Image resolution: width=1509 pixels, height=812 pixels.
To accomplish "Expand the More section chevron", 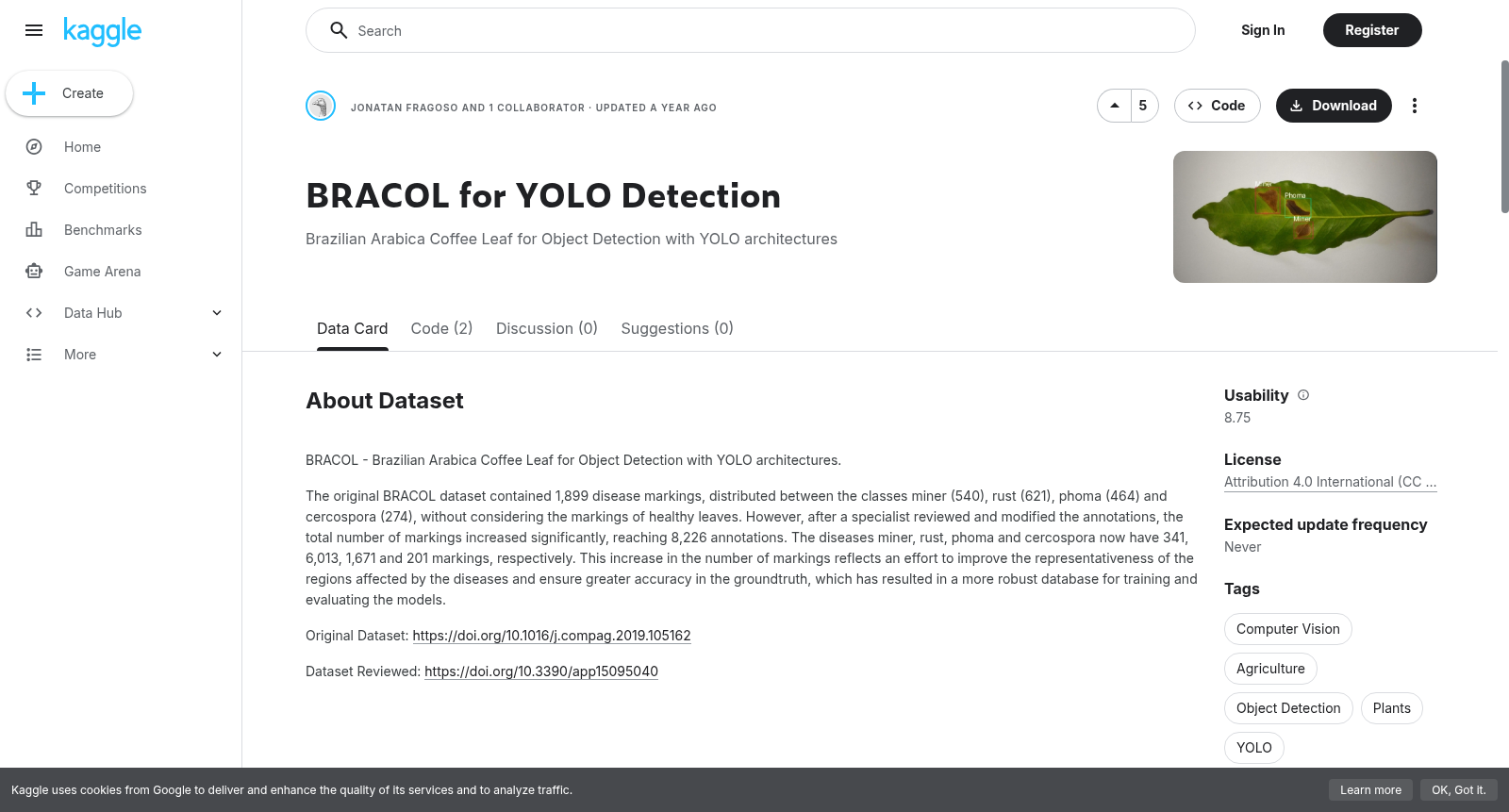I will [217, 355].
